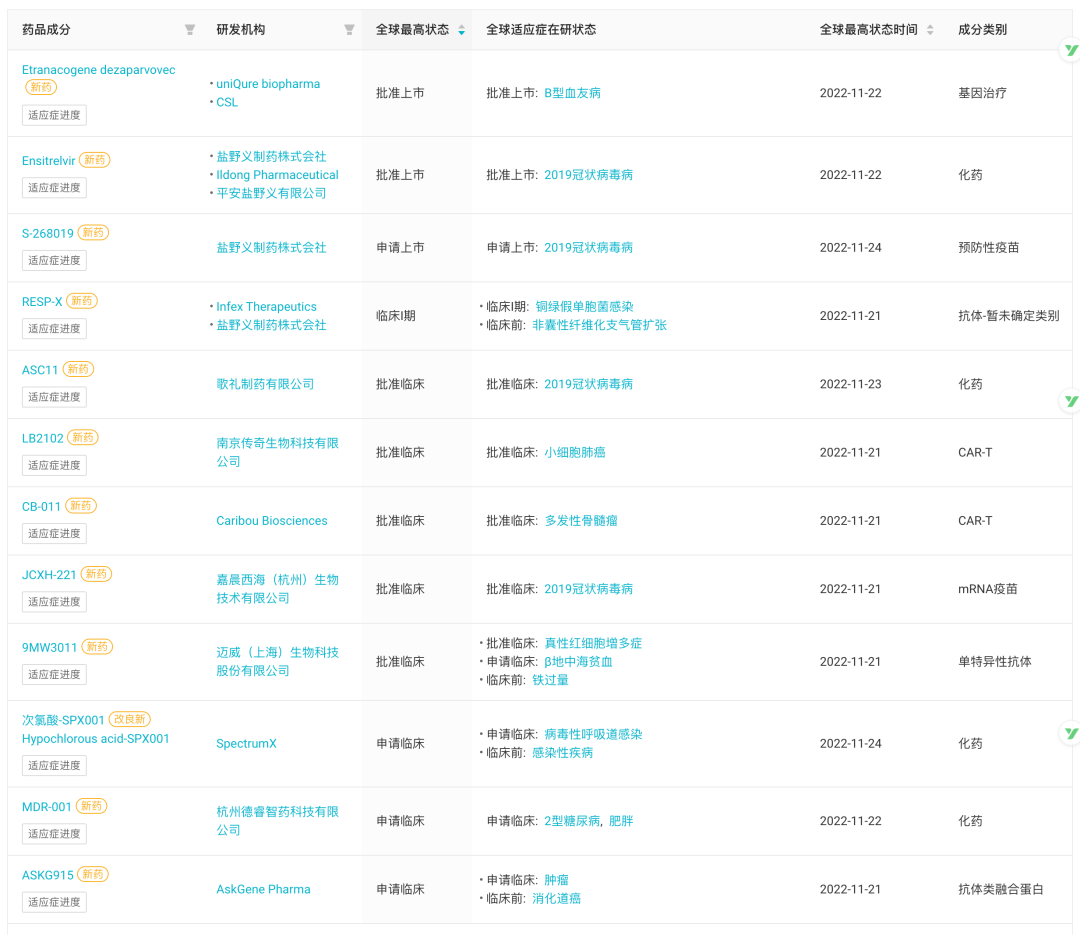The width and height of the screenshot is (1080, 935).
Task: Click the 适应症进度 button under CB-011
Action: (54, 534)
